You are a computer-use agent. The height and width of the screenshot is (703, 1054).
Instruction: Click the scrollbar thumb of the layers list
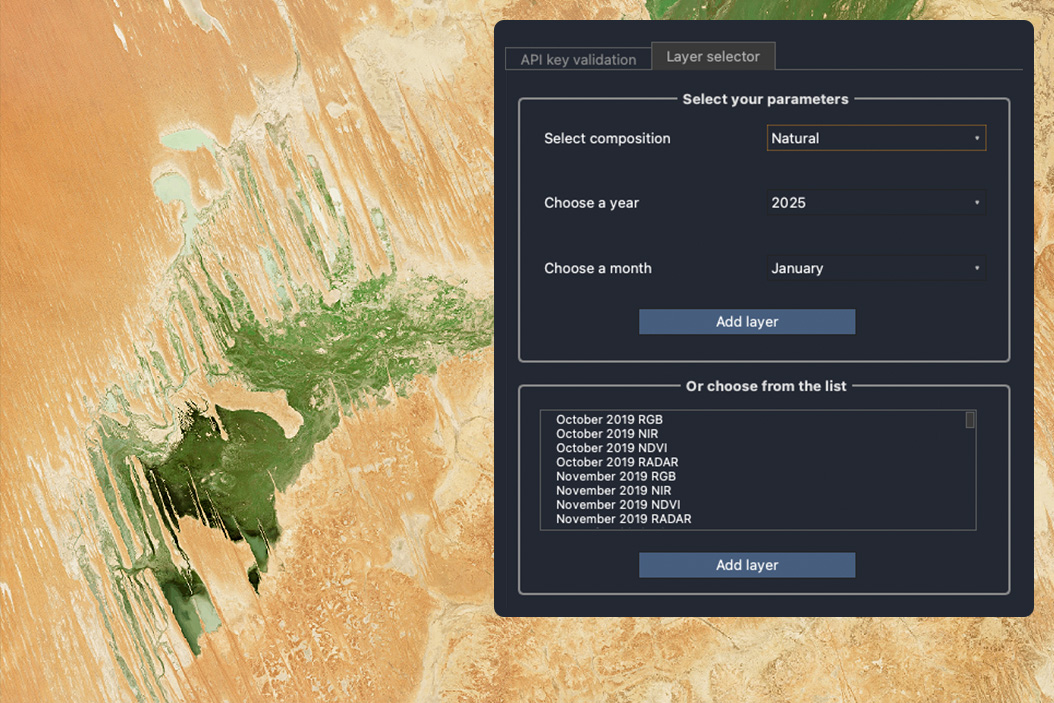(969, 421)
